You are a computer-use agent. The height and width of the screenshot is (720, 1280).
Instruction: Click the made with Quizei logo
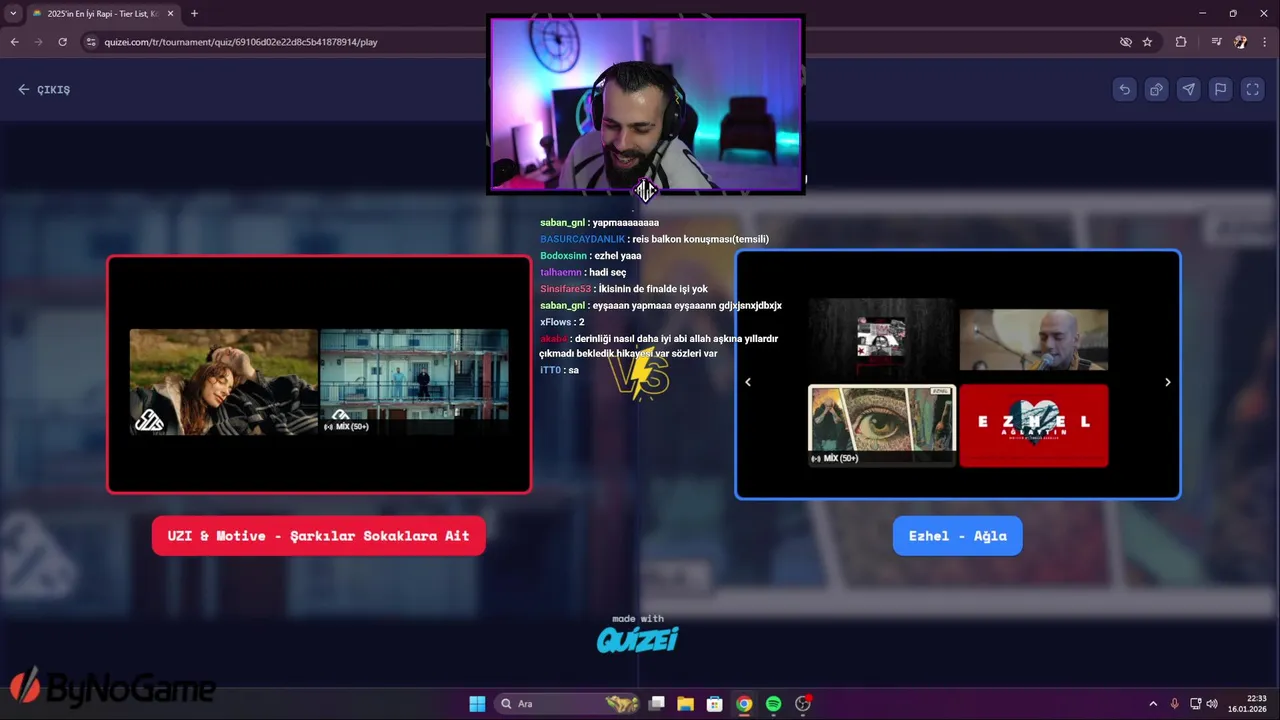point(638,634)
